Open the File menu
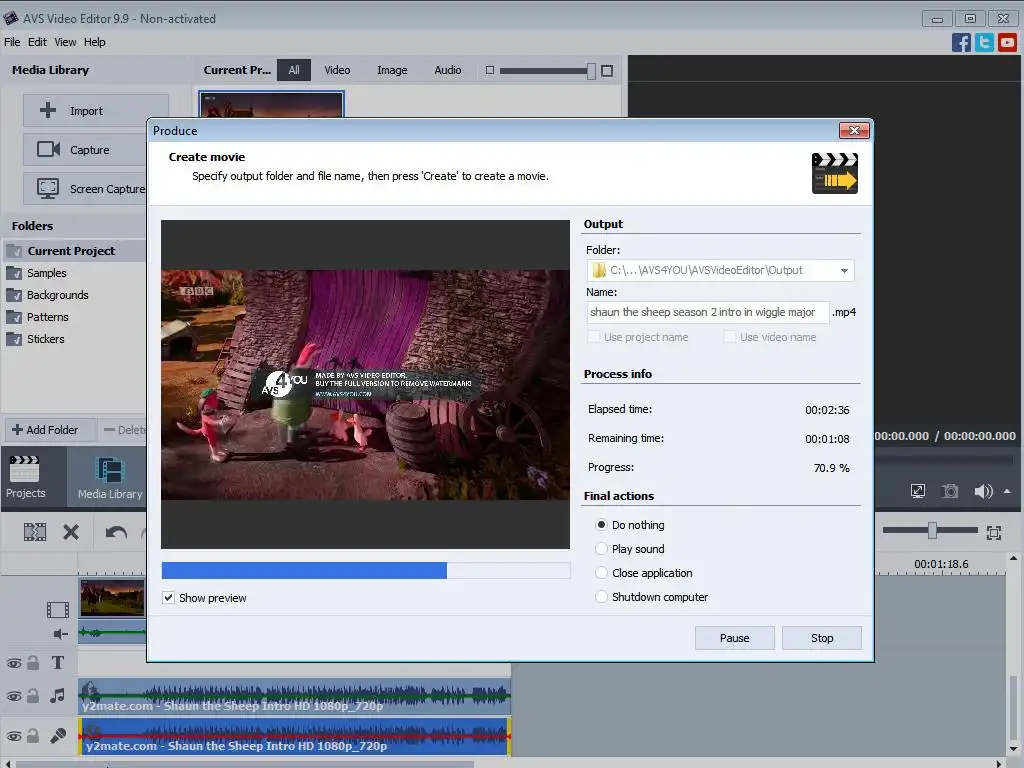 point(12,42)
